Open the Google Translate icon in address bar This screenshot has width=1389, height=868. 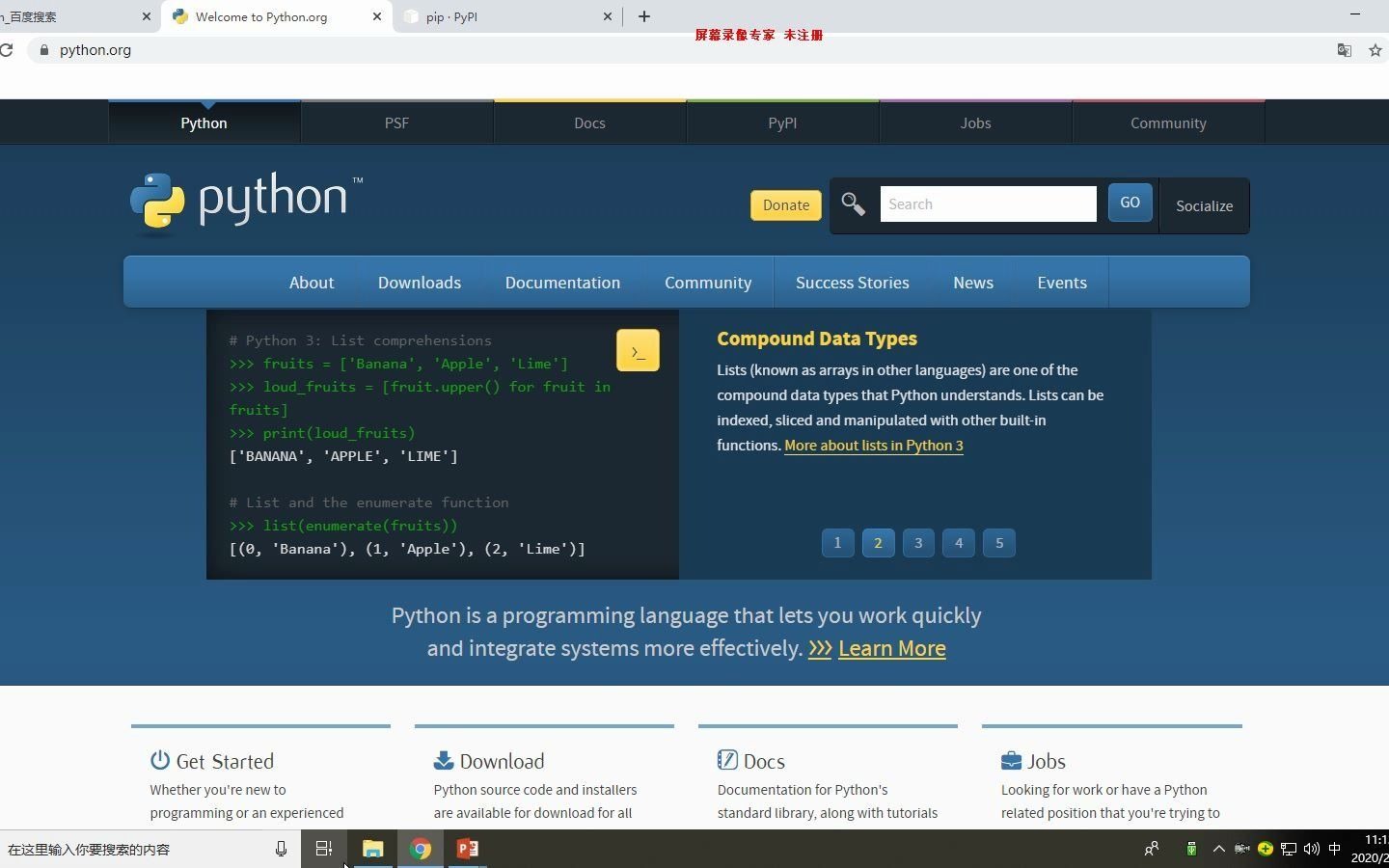point(1344,50)
